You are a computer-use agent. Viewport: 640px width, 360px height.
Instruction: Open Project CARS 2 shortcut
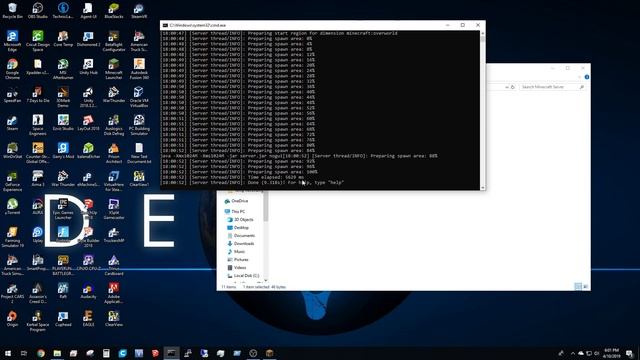[x=12, y=293]
